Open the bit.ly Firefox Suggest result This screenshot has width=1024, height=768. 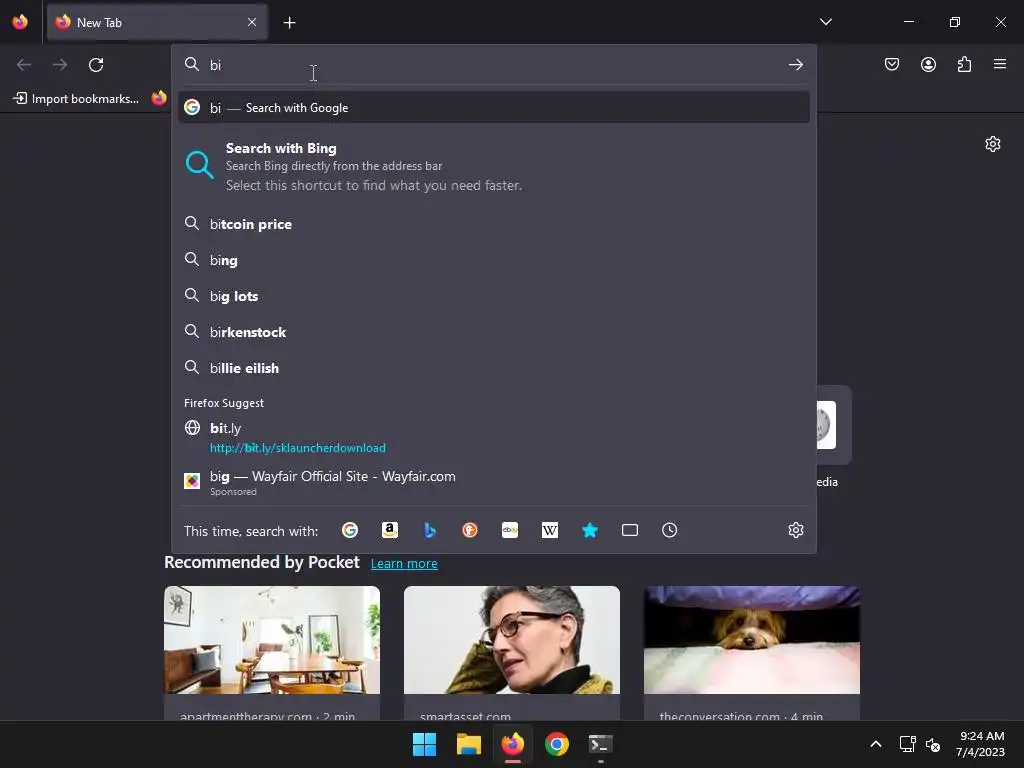click(x=494, y=438)
